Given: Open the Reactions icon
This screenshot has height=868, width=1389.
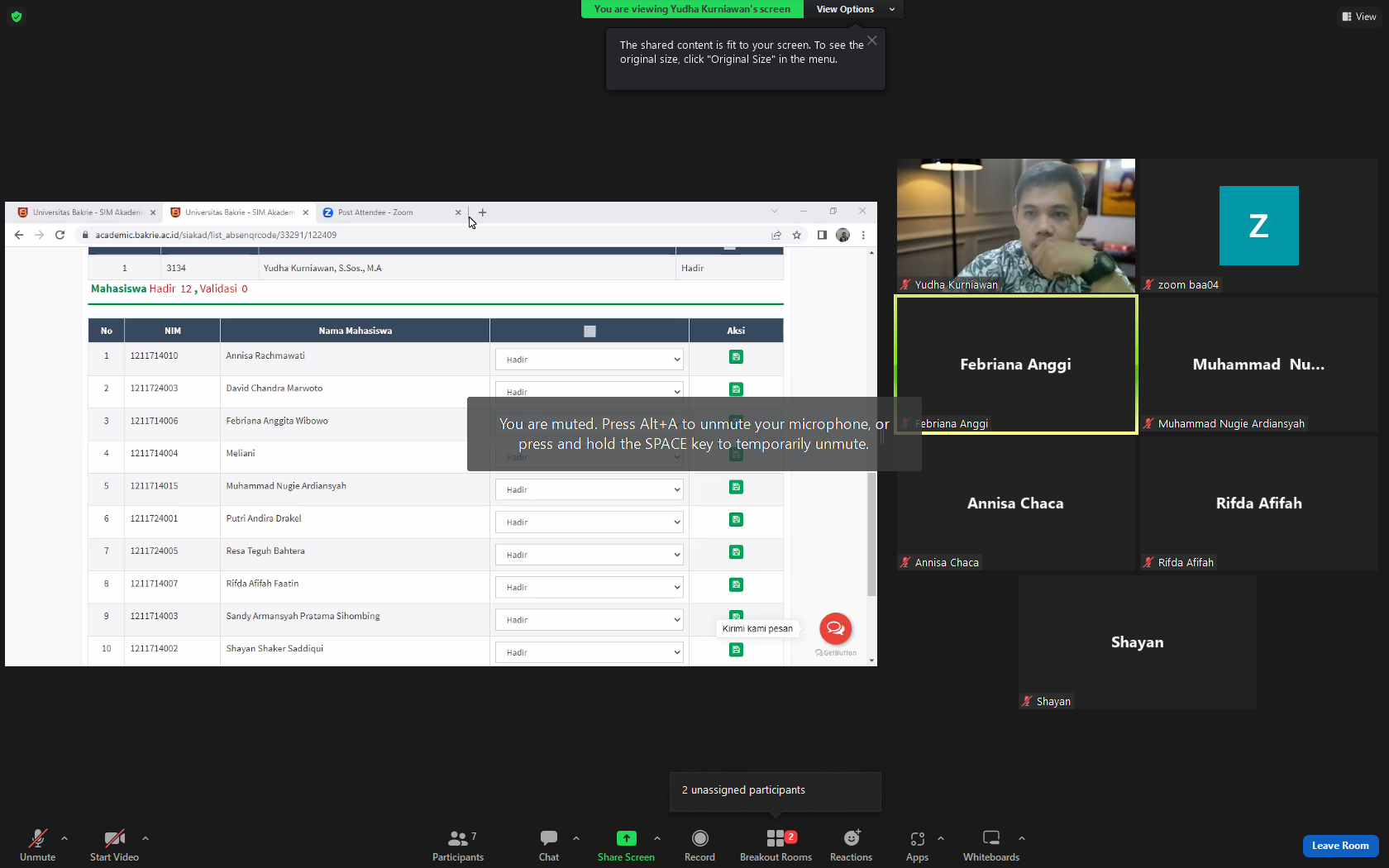Looking at the screenshot, I should click(x=851, y=838).
